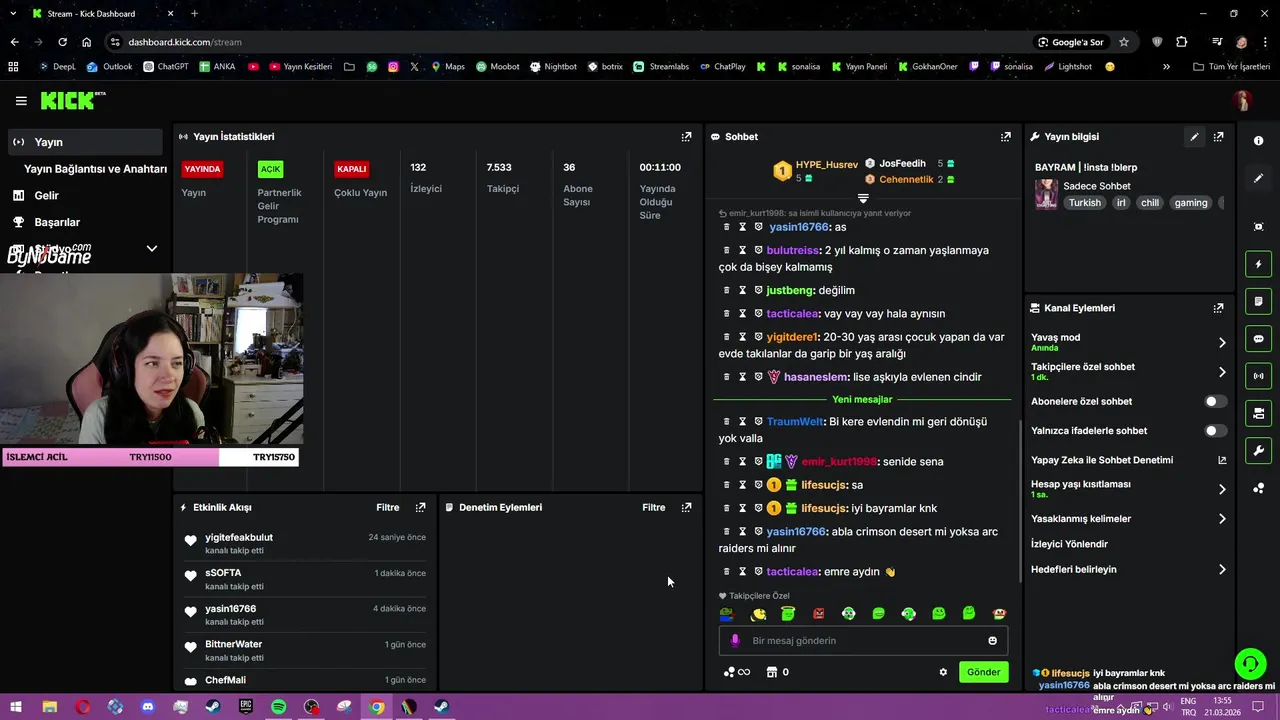
Task: Click the screen capture icon in right sidebar
Action: [x=1259, y=227]
